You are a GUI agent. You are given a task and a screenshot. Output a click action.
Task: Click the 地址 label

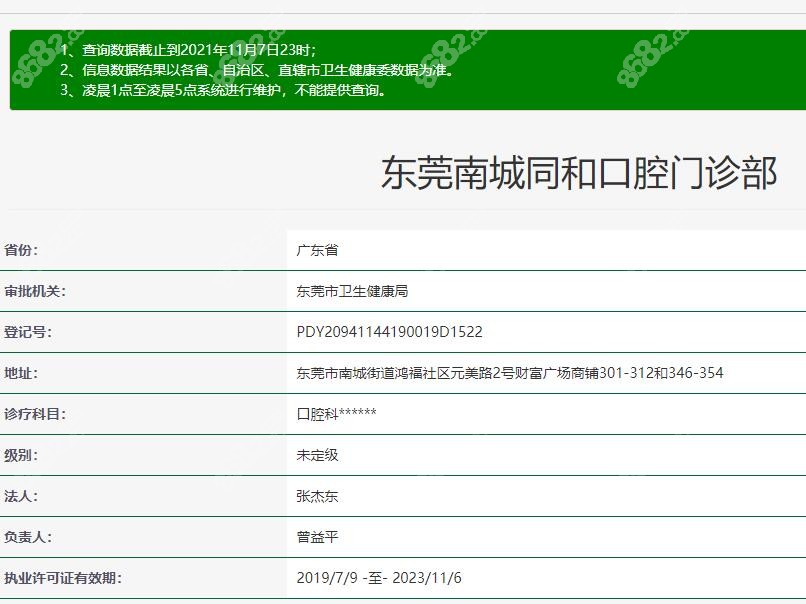click(x=21, y=373)
